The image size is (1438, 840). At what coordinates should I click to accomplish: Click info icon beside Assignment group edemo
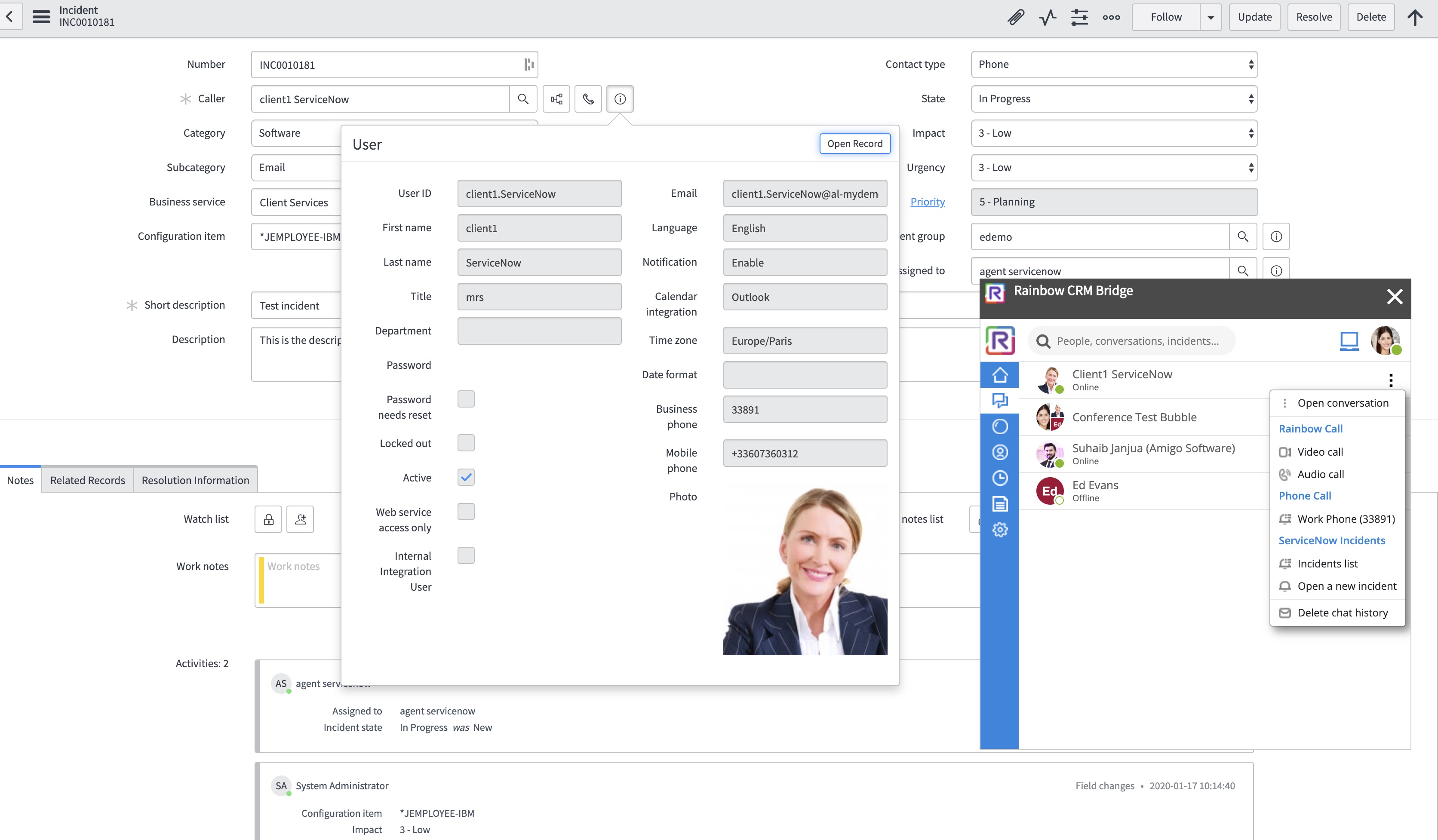[x=1276, y=236]
